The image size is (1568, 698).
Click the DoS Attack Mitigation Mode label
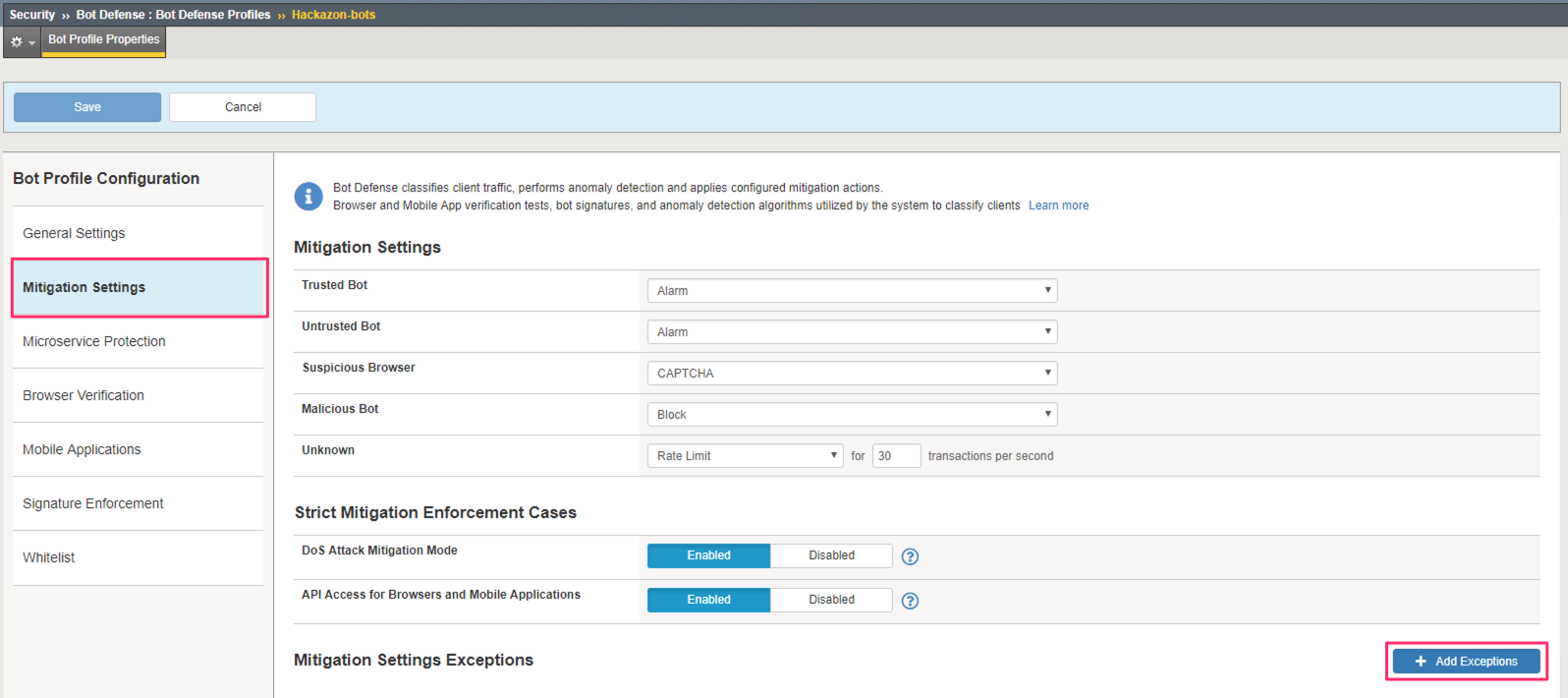pyautogui.click(x=379, y=551)
